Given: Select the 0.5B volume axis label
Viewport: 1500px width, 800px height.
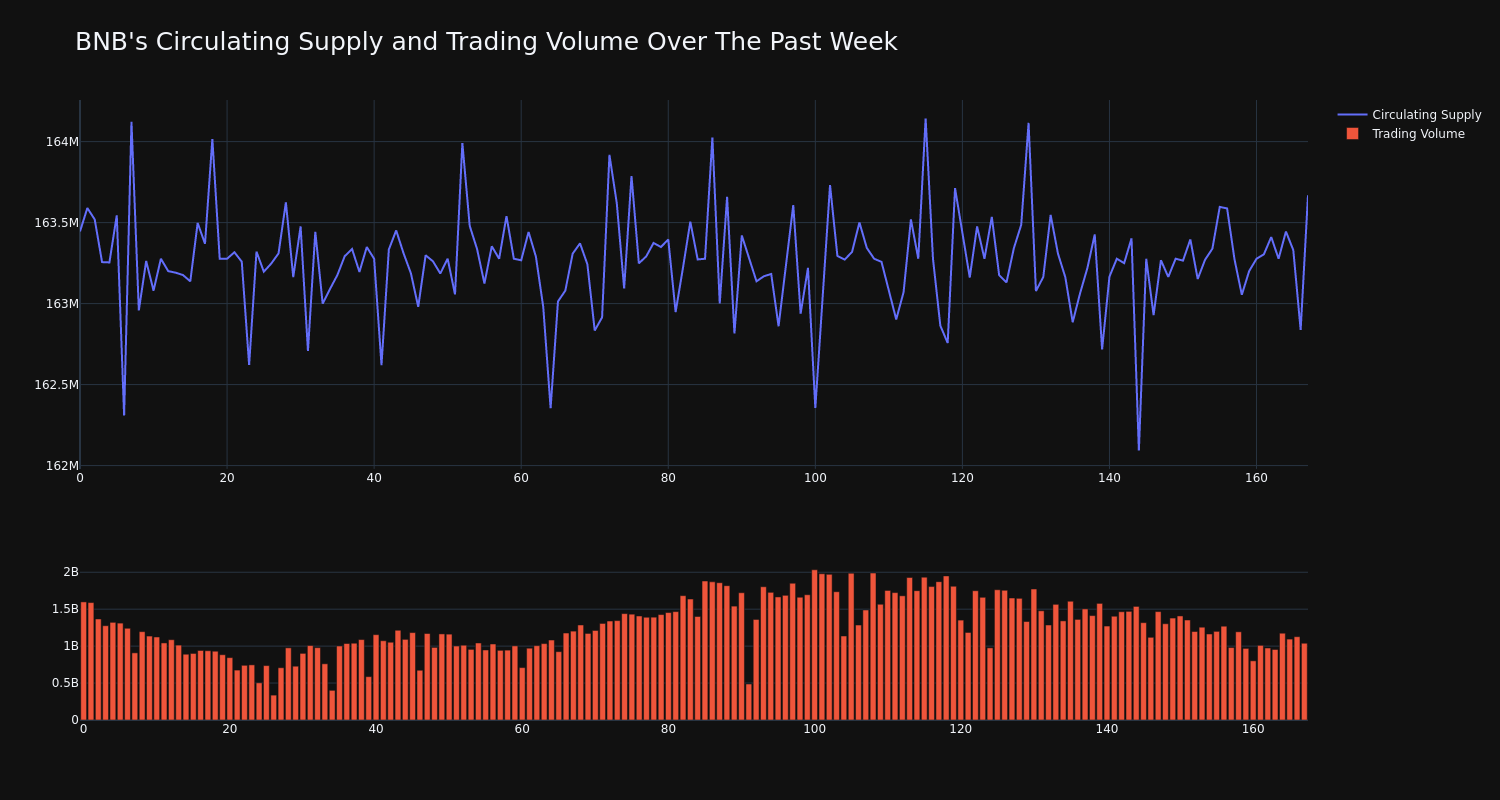Looking at the screenshot, I should [x=65, y=683].
